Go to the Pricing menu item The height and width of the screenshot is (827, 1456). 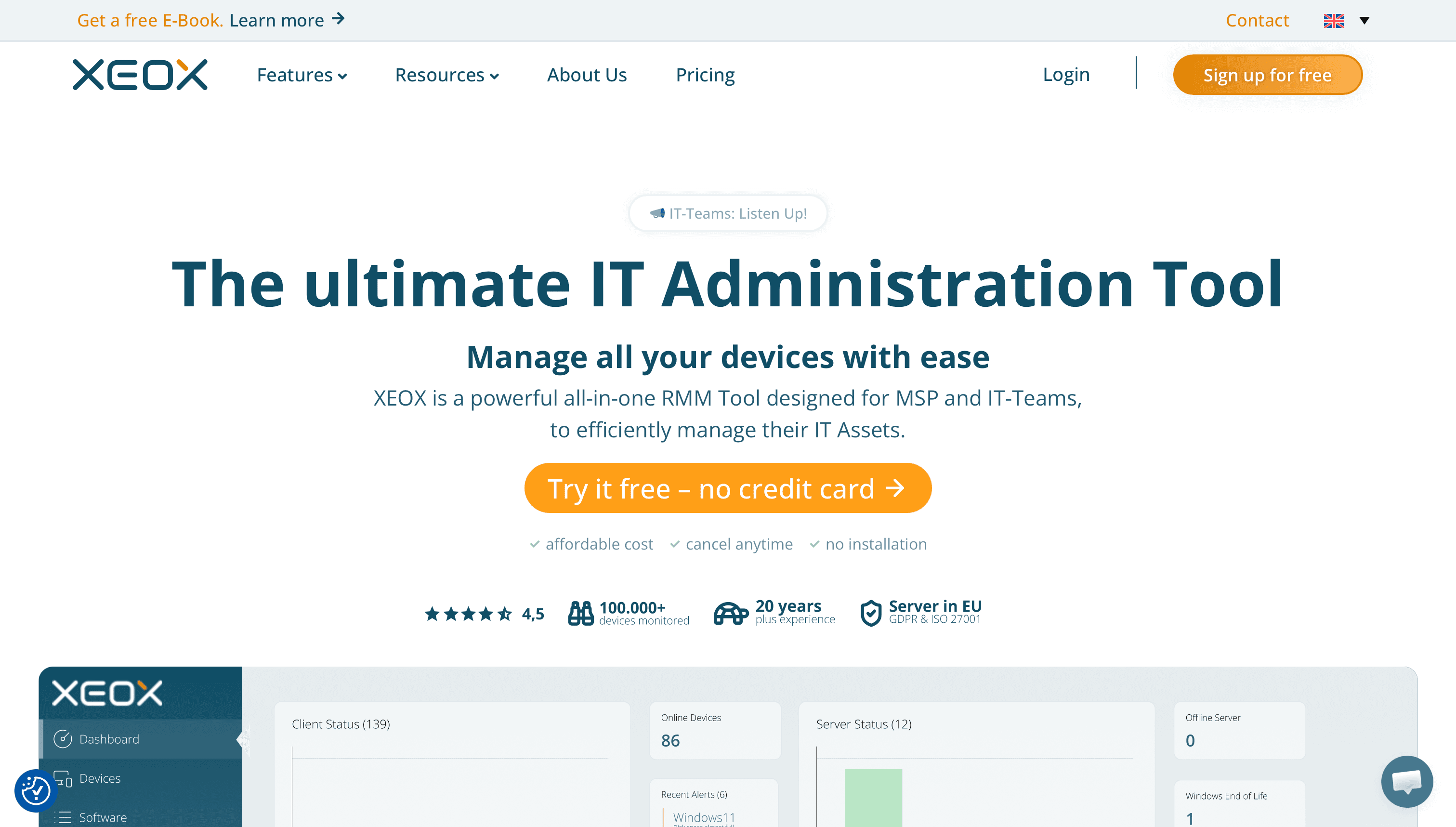(705, 74)
